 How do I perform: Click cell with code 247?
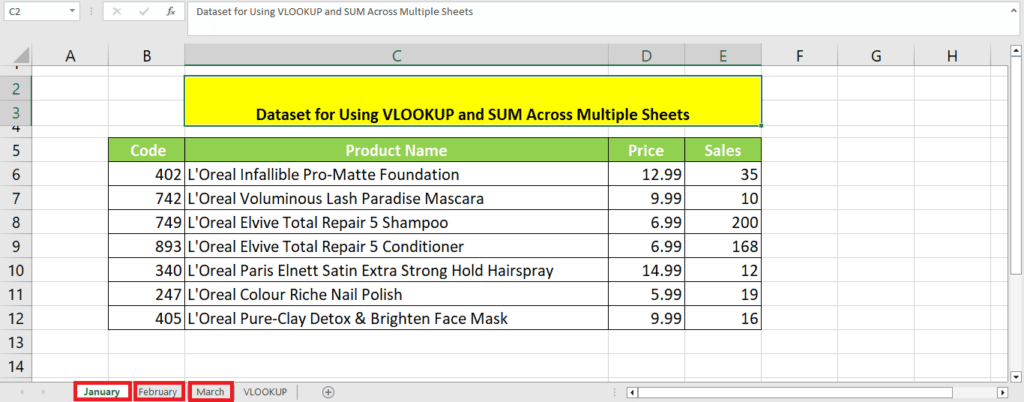point(147,294)
